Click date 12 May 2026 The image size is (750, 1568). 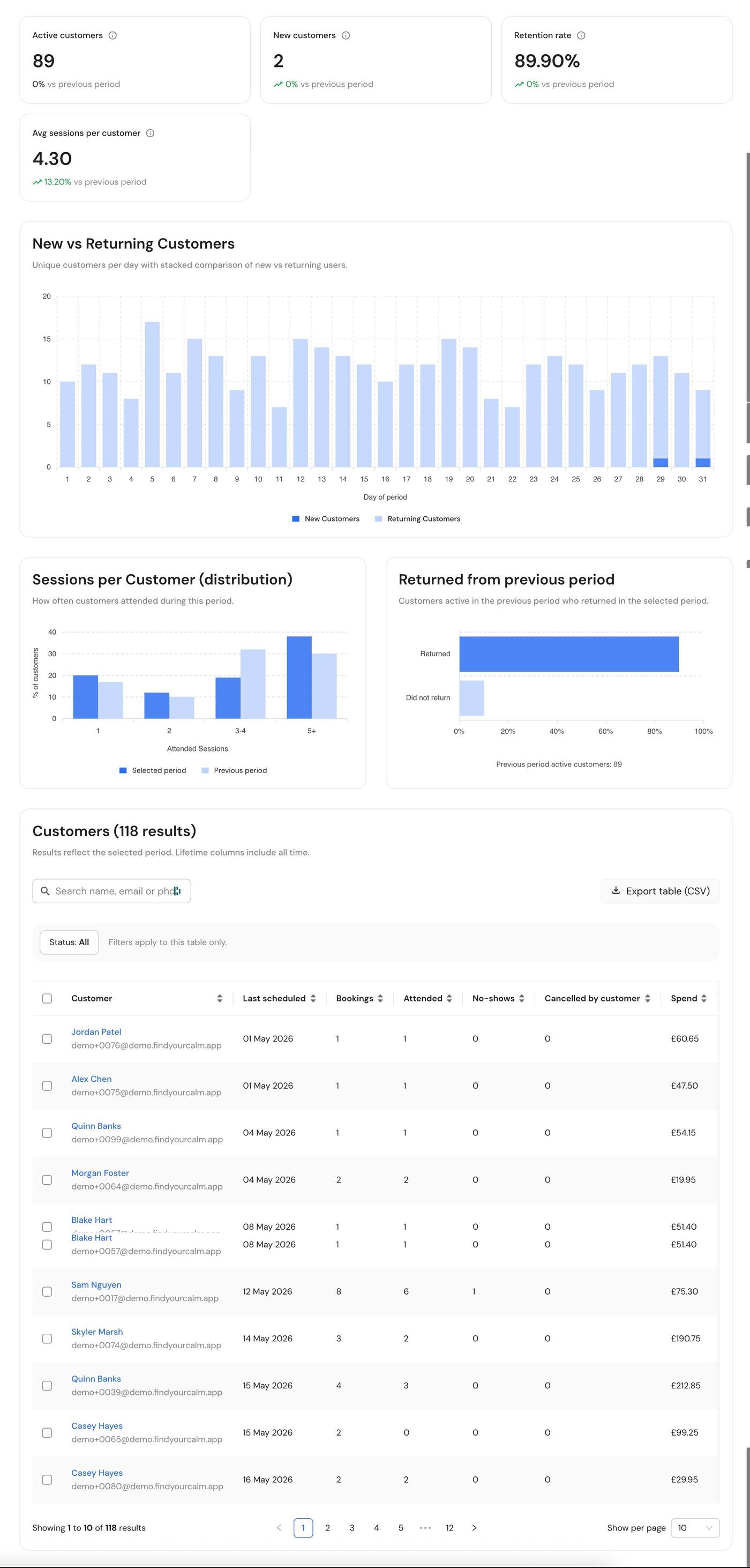click(x=268, y=1291)
